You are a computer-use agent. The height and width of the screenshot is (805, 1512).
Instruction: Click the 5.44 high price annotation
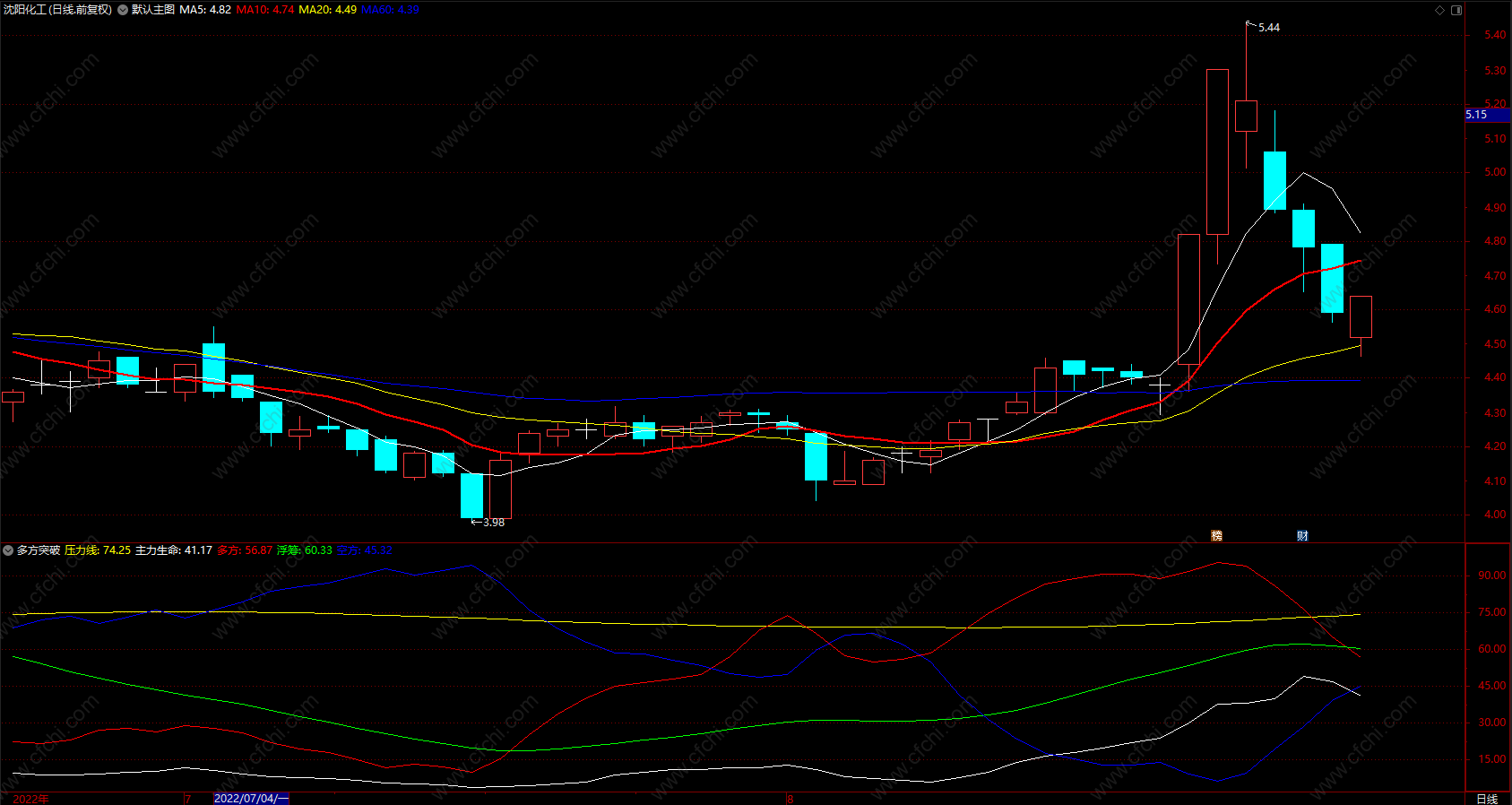pyautogui.click(x=1268, y=28)
